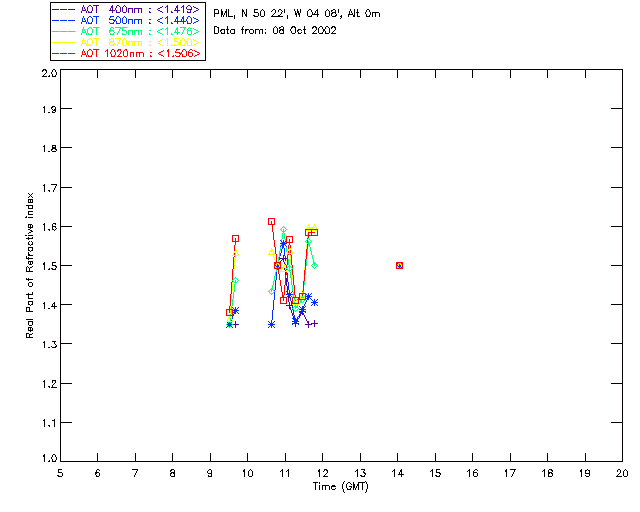Click the AOT 400nm legend entry
The image size is (640, 512).
point(126,9)
